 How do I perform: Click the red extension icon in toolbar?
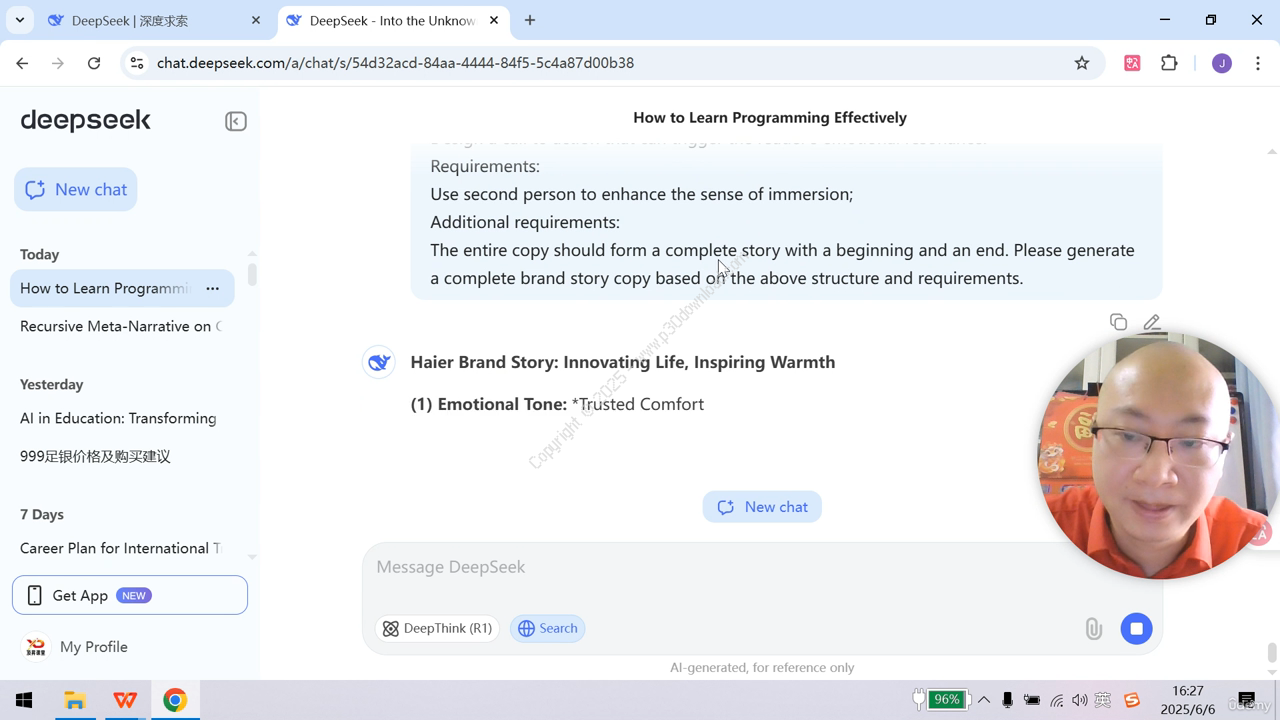tap(1132, 63)
